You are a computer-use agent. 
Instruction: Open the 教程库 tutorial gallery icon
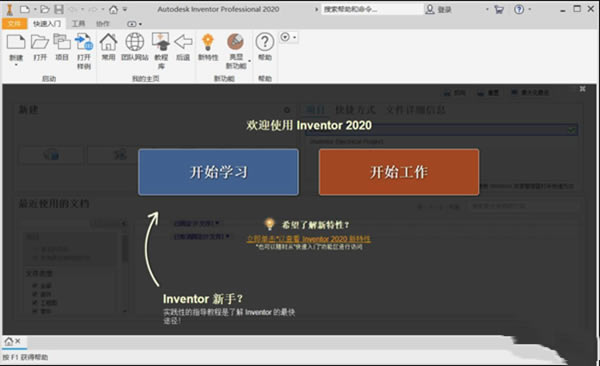161,42
